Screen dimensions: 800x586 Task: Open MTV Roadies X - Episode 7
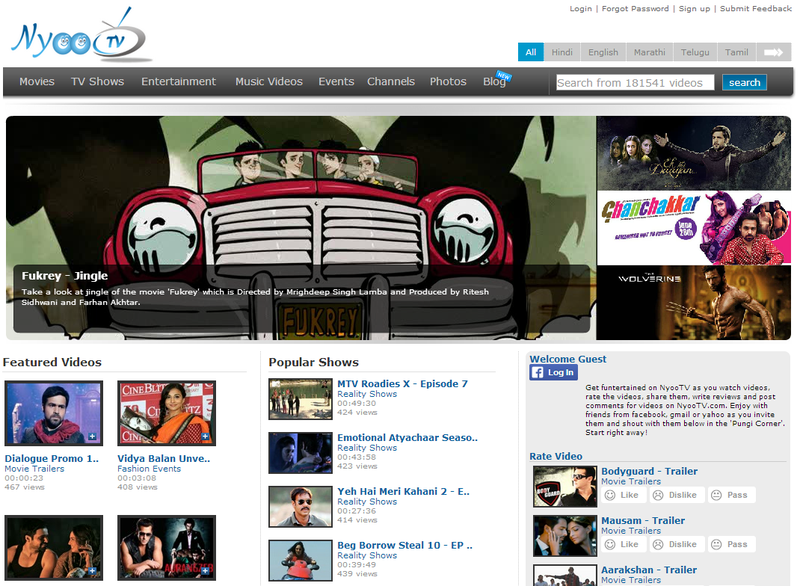(x=402, y=384)
